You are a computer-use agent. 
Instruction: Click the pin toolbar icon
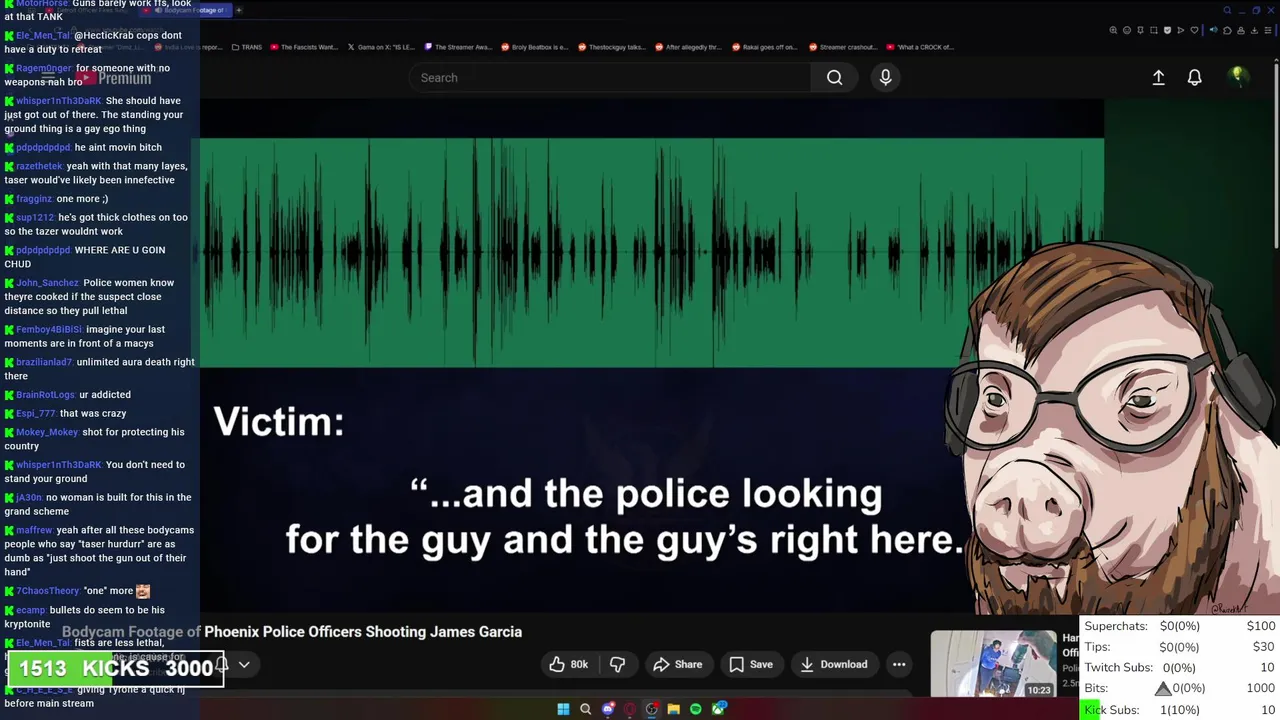click(x=1140, y=30)
